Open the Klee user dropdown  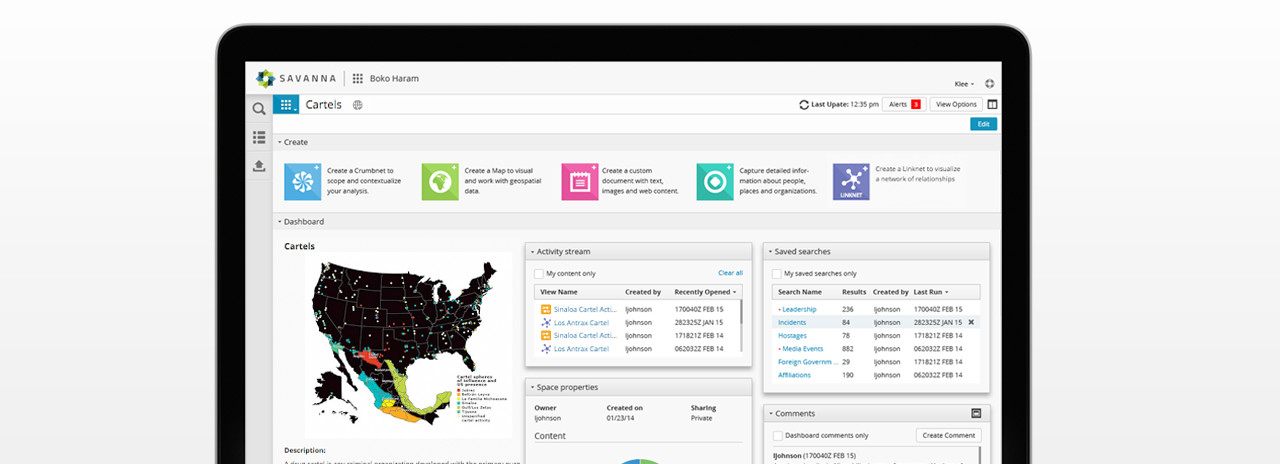coord(964,84)
